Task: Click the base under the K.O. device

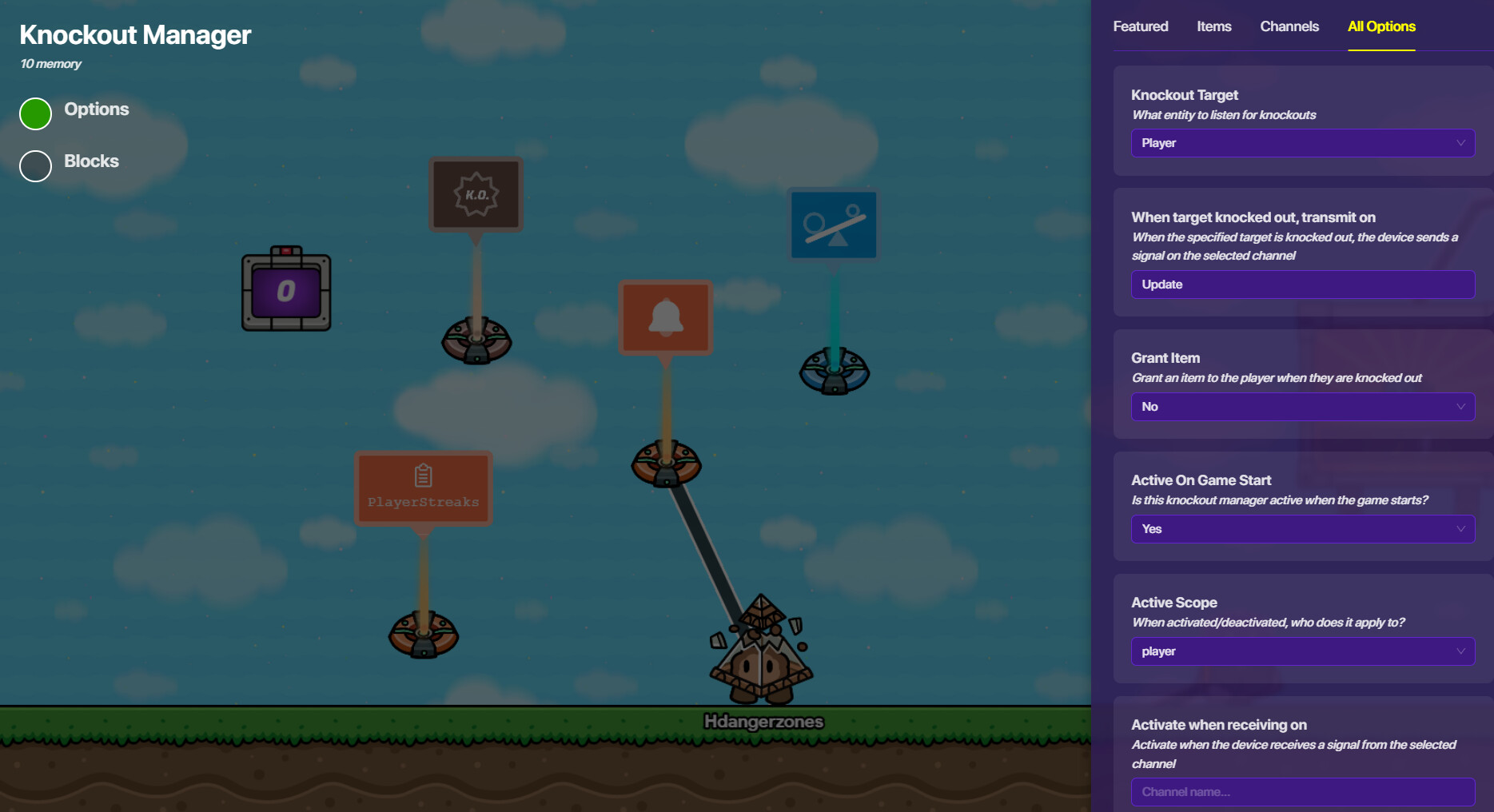Action: (476, 341)
